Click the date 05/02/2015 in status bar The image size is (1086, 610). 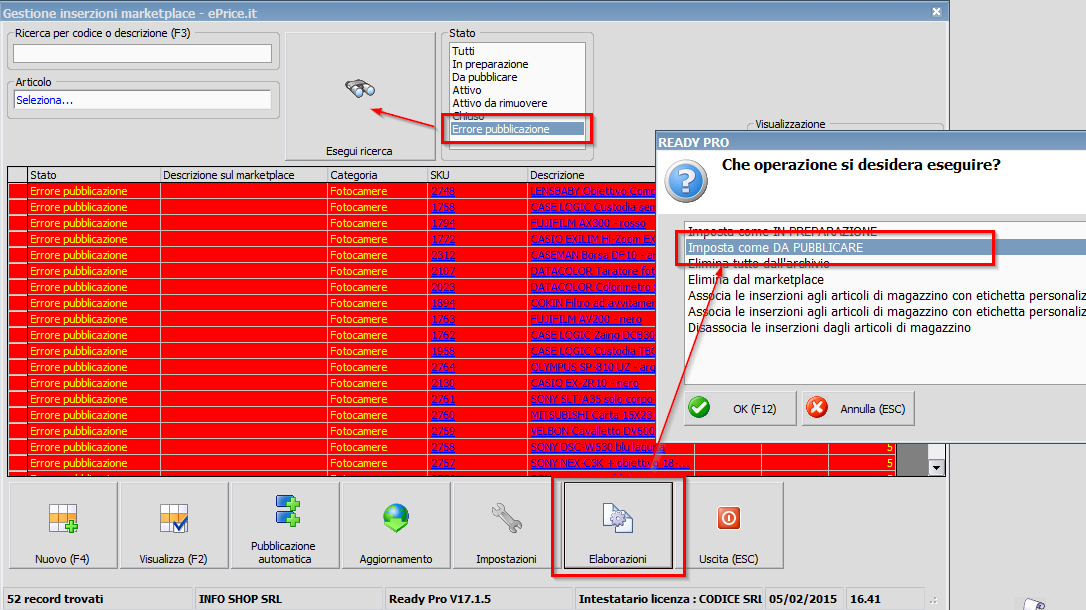pyautogui.click(x=803, y=599)
